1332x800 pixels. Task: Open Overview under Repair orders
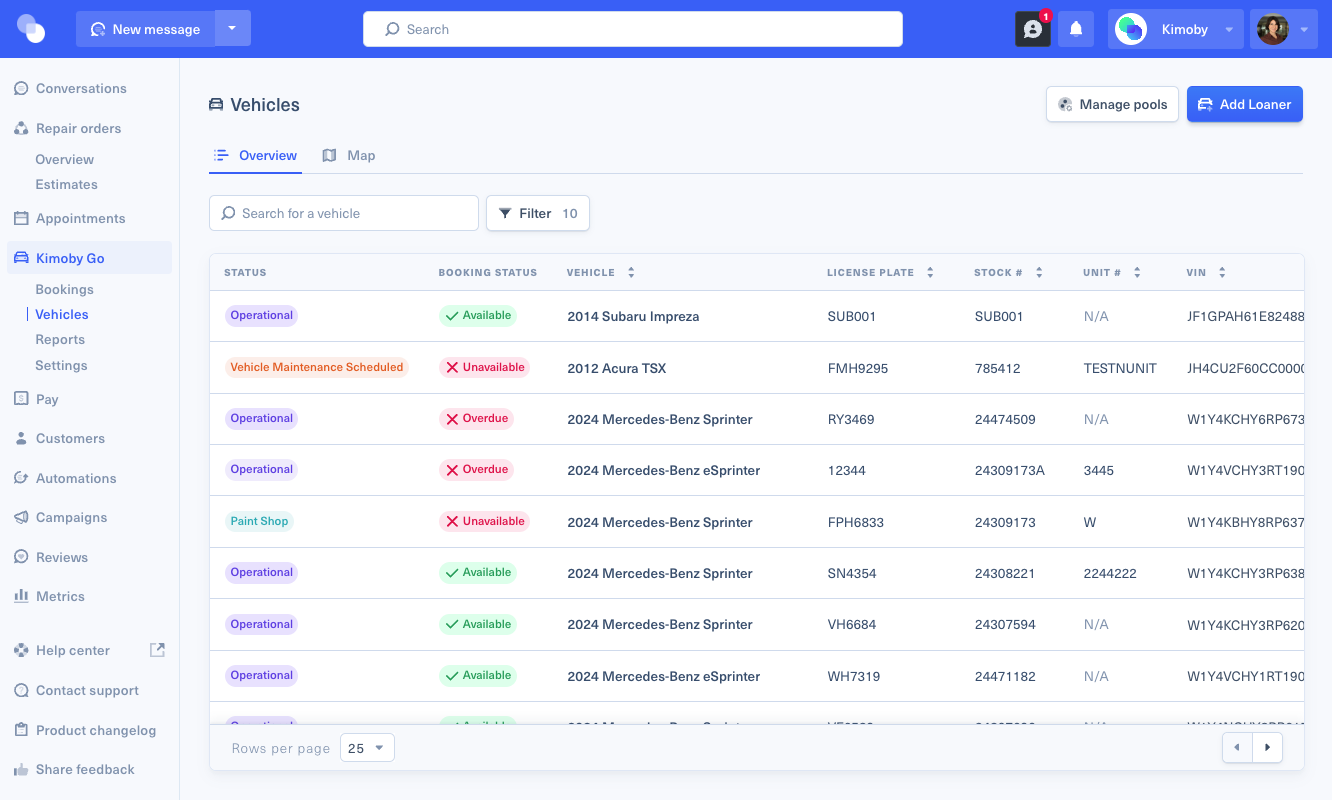pyautogui.click(x=64, y=160)
